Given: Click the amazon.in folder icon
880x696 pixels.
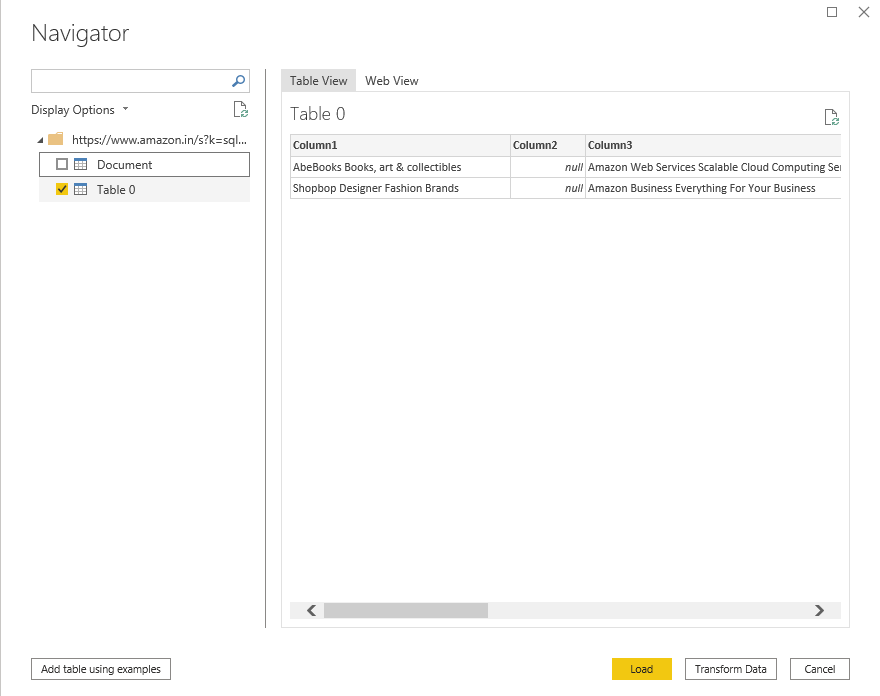Looking at the screenshot, I should (56, 139).
